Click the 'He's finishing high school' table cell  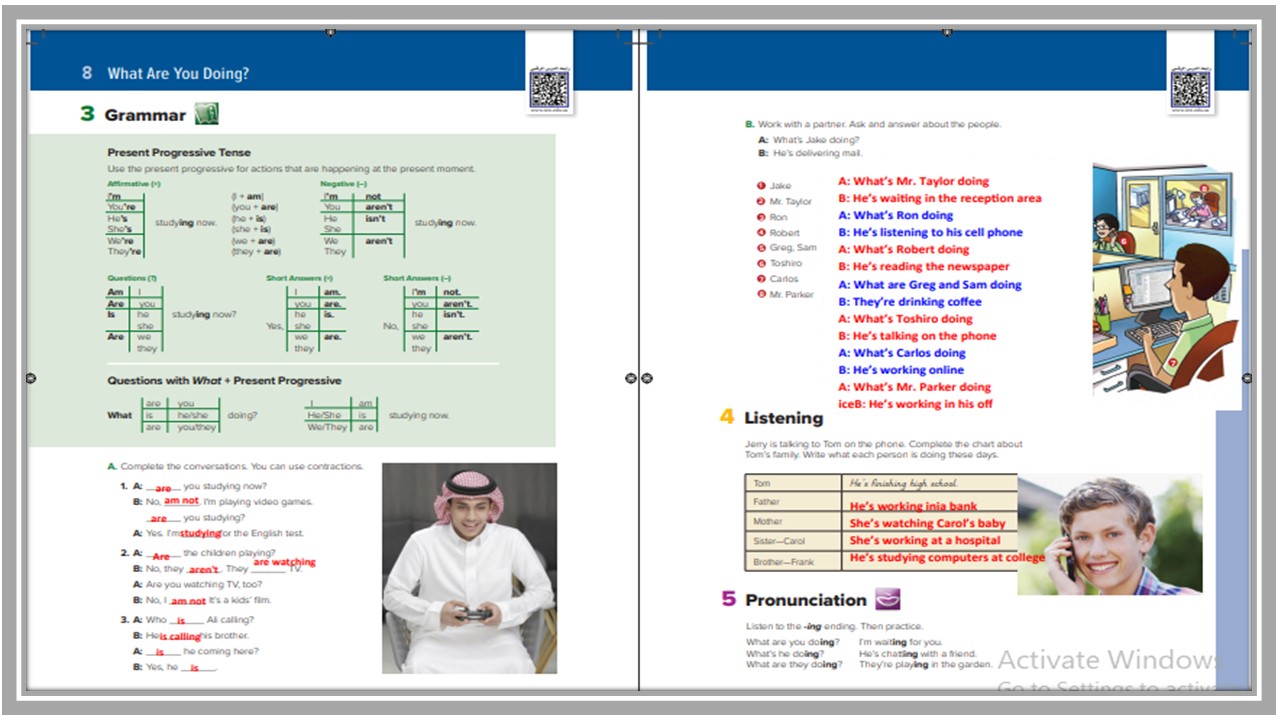point(928,483)
